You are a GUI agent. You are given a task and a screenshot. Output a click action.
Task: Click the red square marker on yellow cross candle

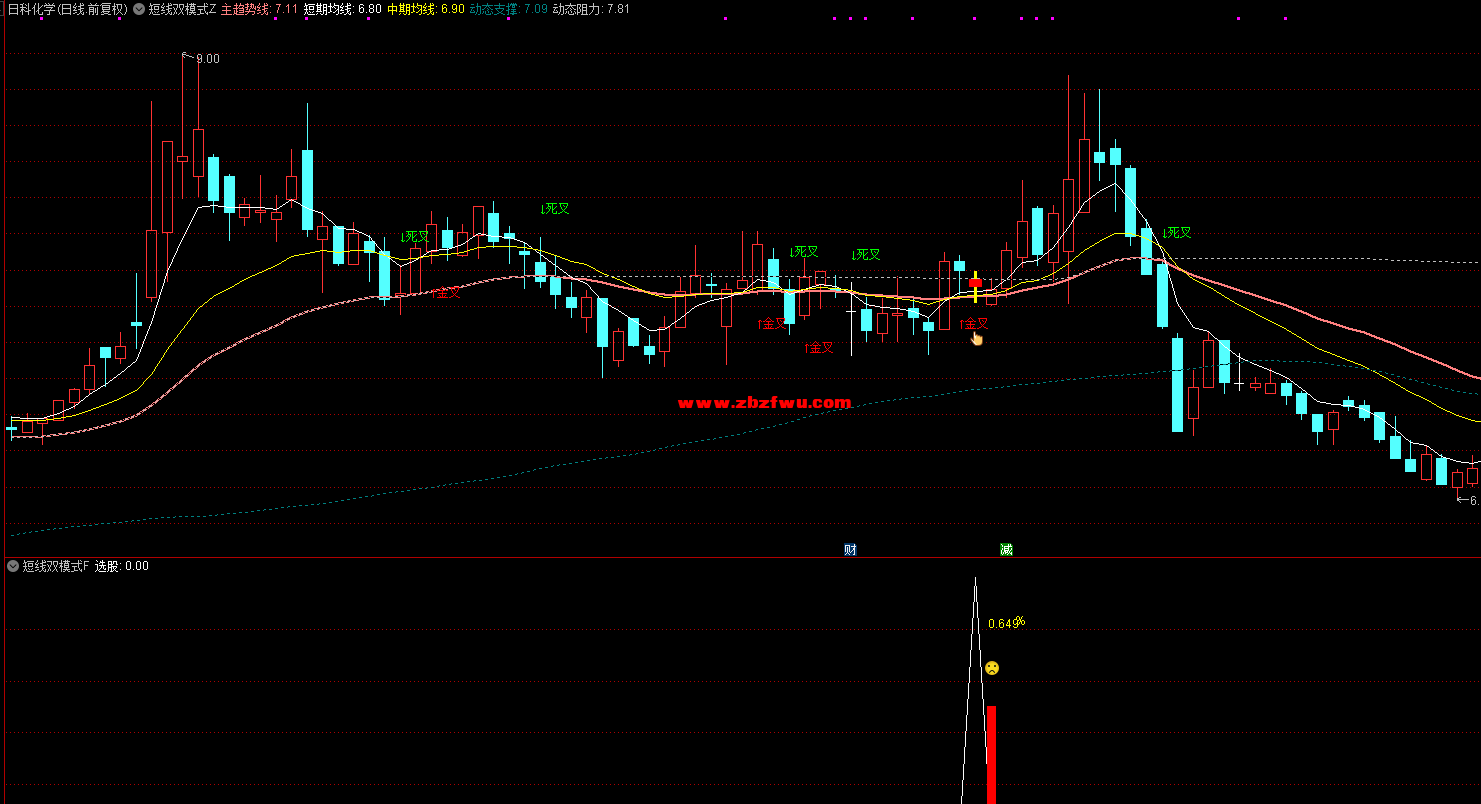pyautogui.click(x=975, y=283)
